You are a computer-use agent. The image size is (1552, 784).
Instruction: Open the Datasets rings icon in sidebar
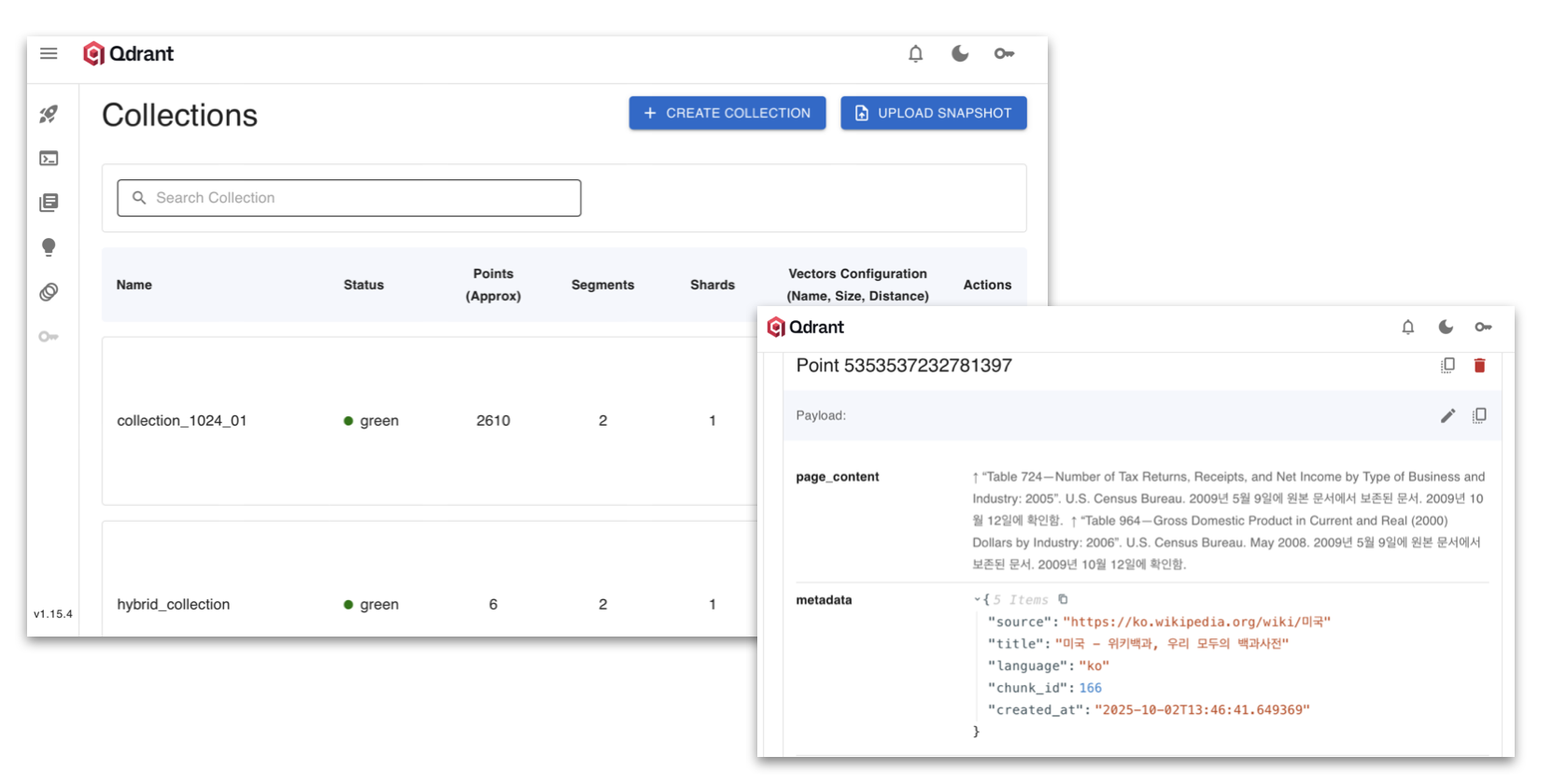tap(49, 292)
